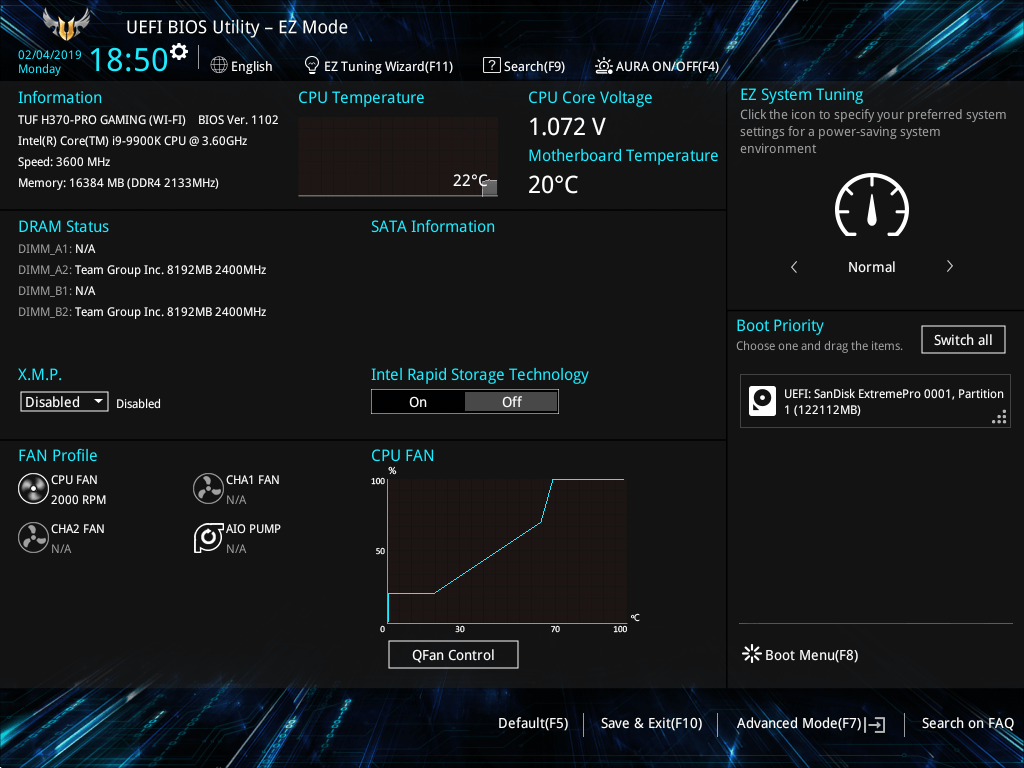Click the settings gear next to the clock
Screen dimensions: 1024x768
(178, 51)
